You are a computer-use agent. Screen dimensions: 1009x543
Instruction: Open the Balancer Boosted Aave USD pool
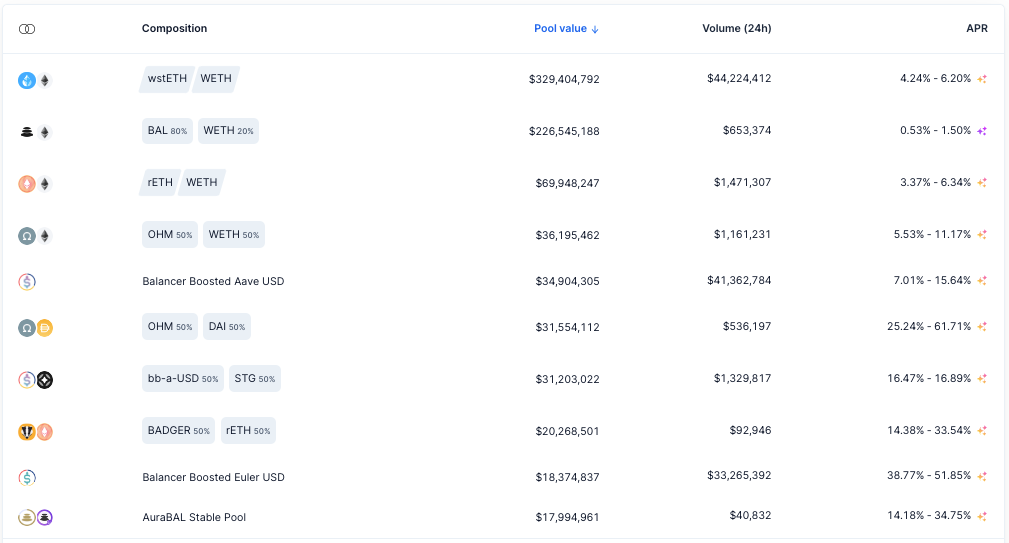[213, 281]
